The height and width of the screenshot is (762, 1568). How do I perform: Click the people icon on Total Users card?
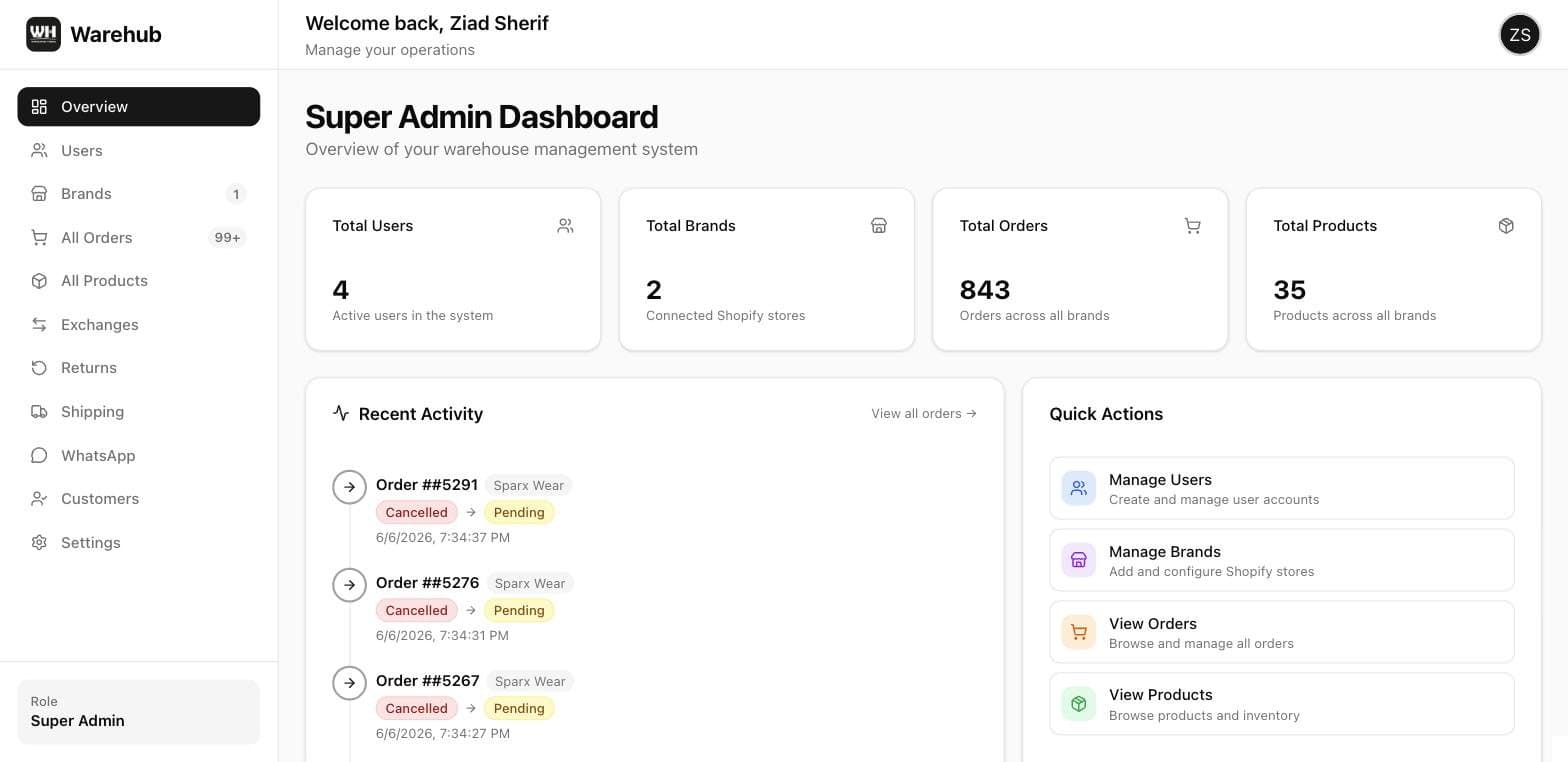click(565, 226)
